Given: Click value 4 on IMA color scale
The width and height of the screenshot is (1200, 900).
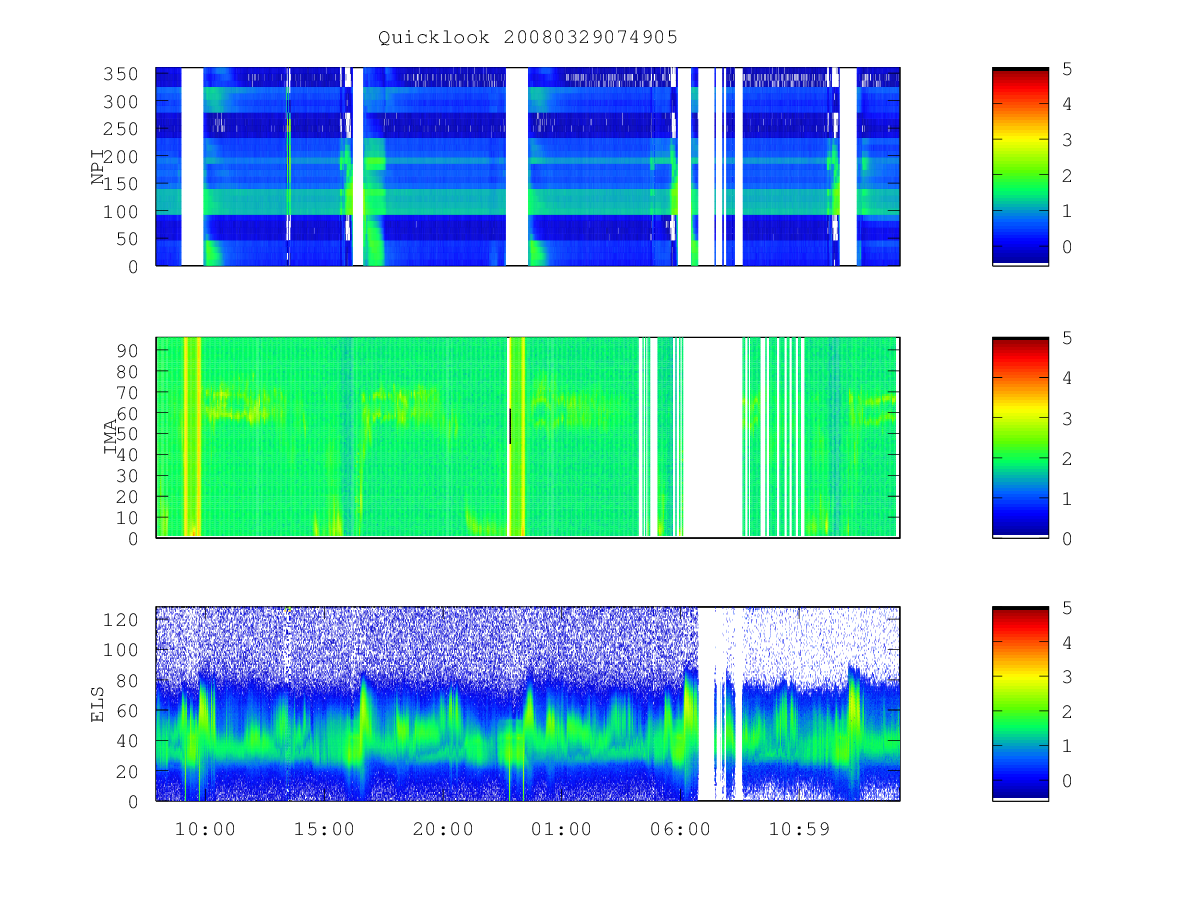Looking at the screenshot, I should pyautogui.click(x=1068, y=378).
